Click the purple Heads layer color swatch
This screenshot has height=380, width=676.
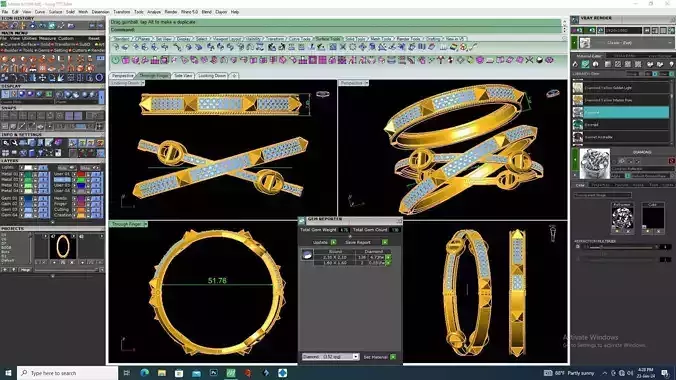[x=81, y=198]
